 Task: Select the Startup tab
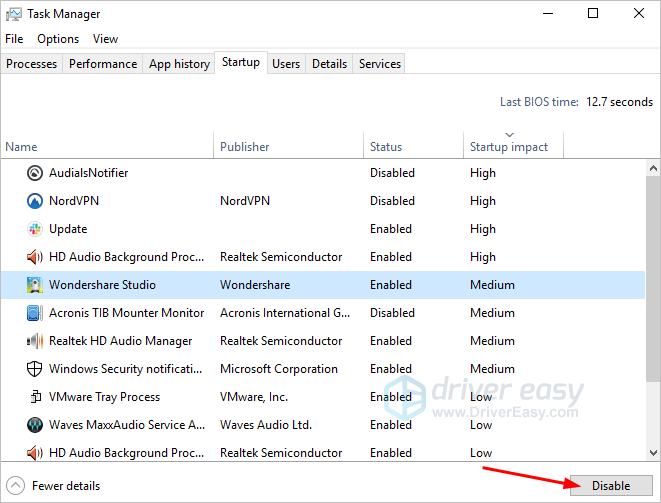click(x=241, y=62)
